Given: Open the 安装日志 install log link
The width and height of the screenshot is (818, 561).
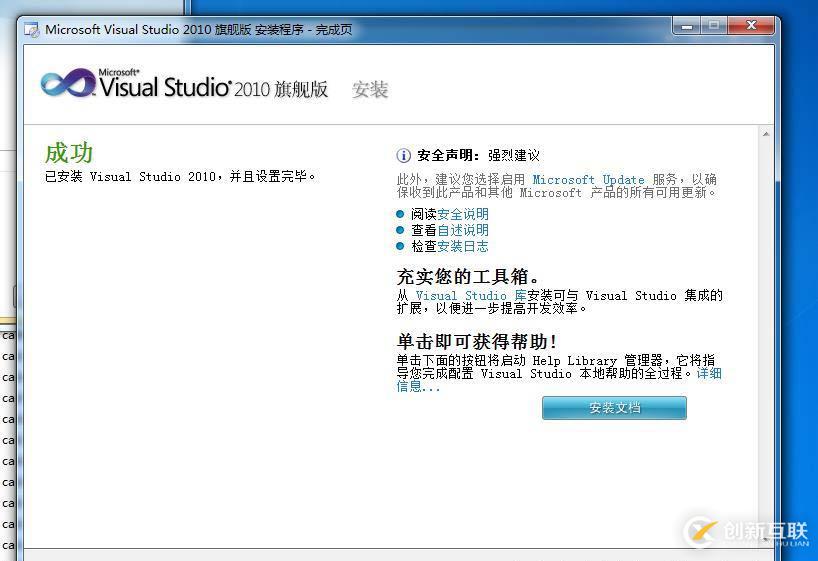Looking at the screenshot, I should coord(463,246).
